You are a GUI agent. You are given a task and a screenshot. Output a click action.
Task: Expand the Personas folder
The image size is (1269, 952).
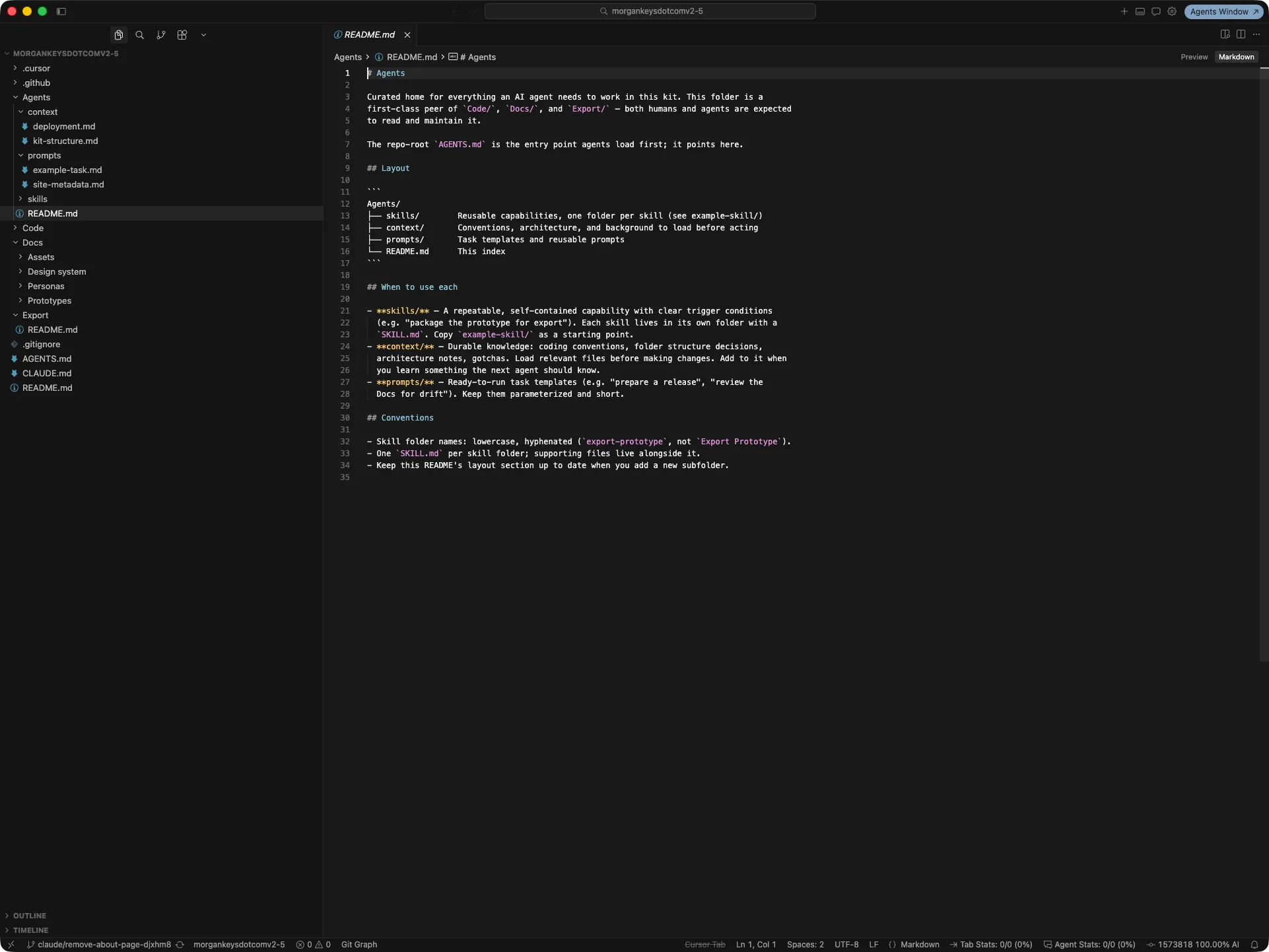(46, 286)
